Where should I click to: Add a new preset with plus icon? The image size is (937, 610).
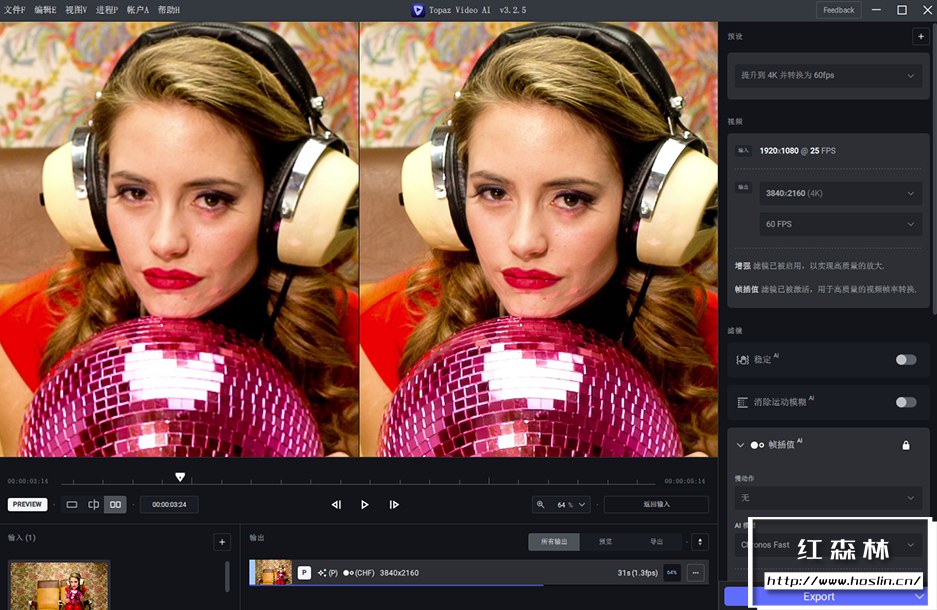click(x=919, y=37)
